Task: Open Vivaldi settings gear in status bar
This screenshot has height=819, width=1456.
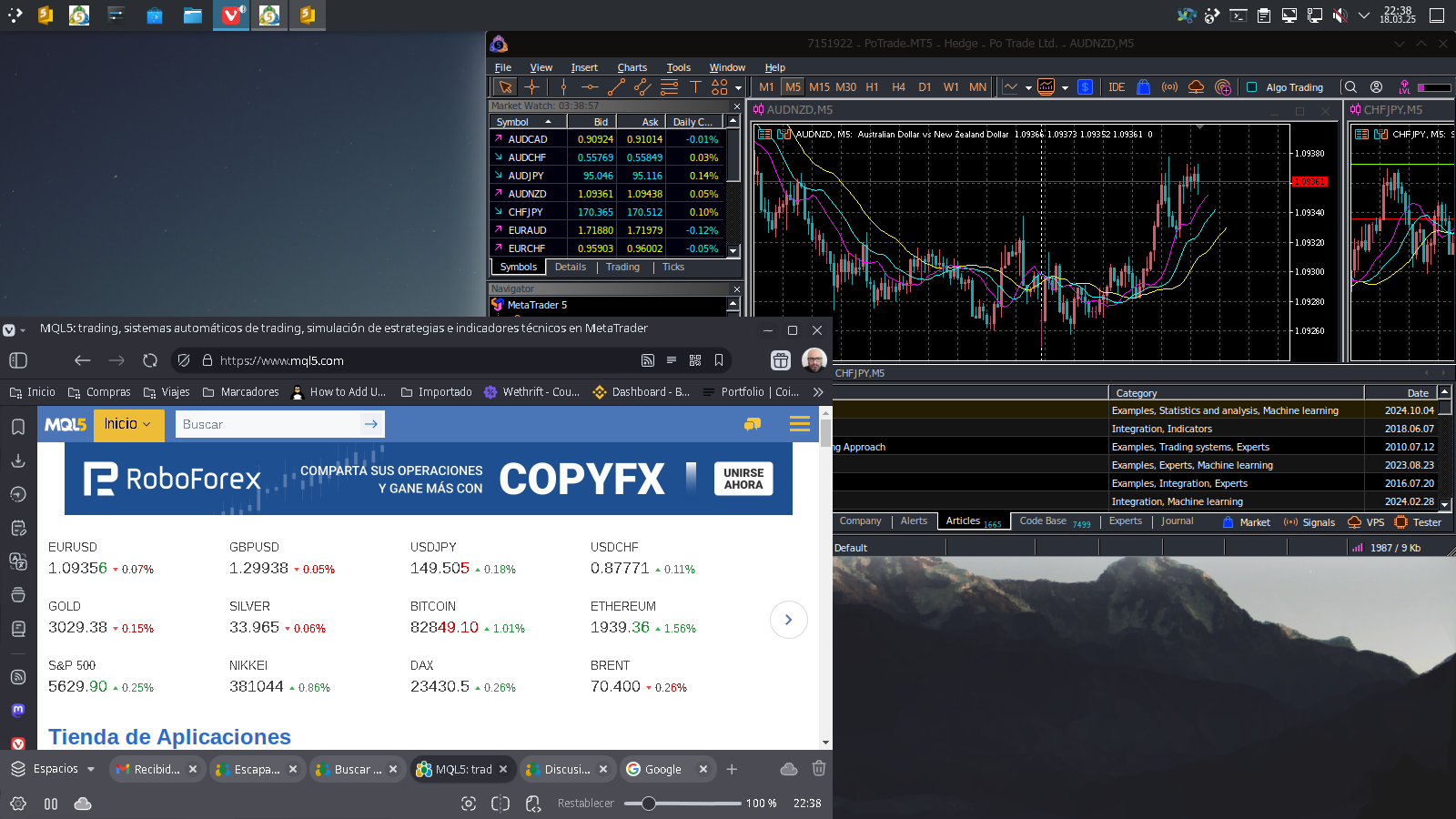Action: click(x=18, y=804)
